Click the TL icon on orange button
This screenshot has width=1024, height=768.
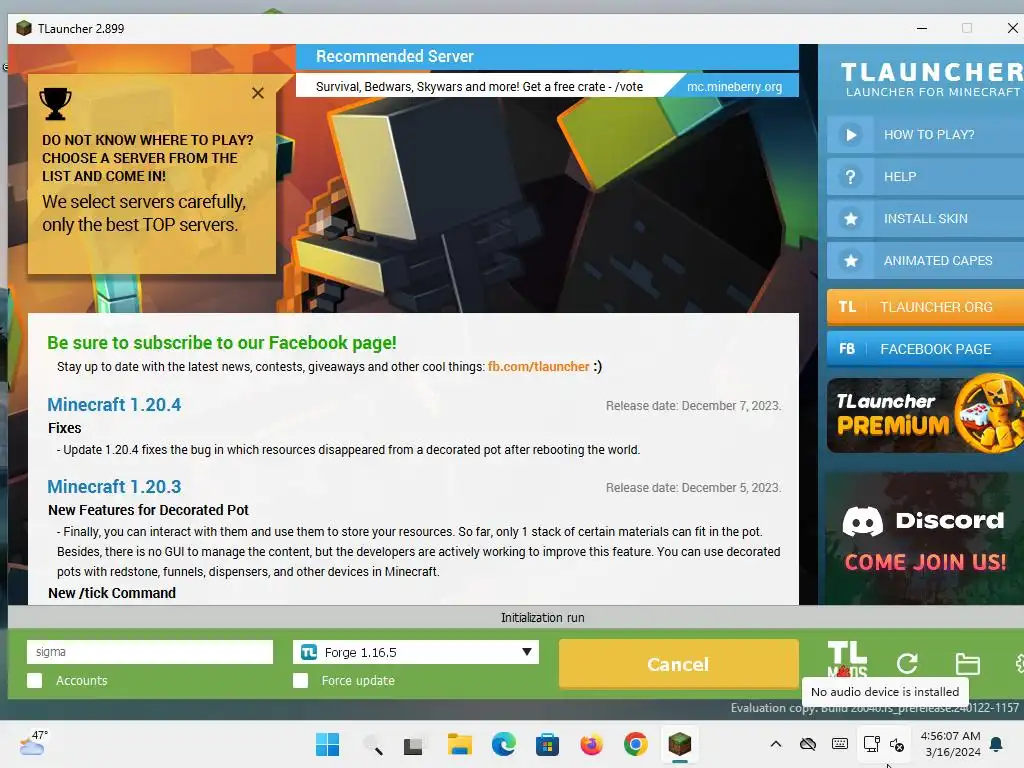click(847, 307)
